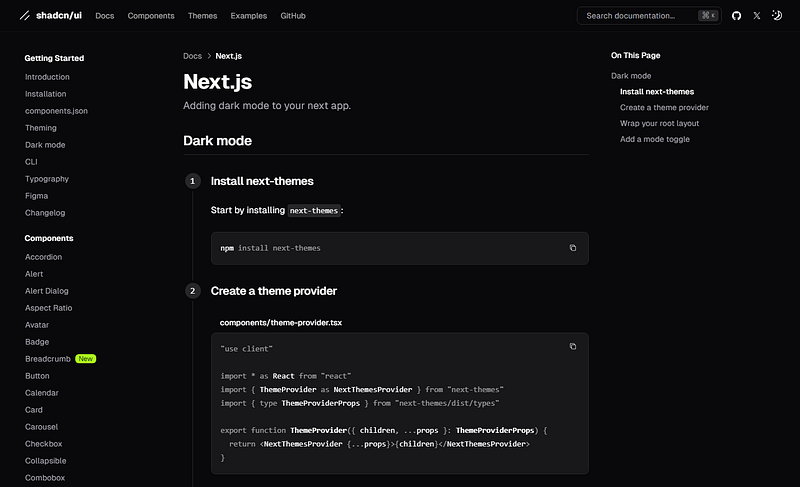Click the Next.js page title
The height and width of the screenshot is (487, 800).
click(217, 82)
